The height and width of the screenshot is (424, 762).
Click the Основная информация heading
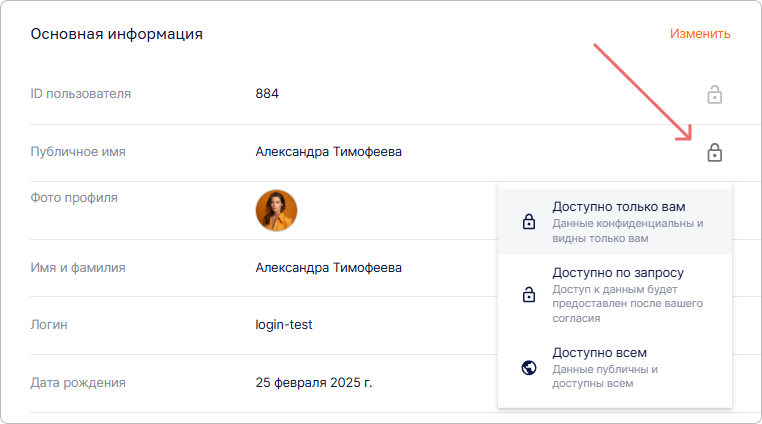[x=117, y=34]
